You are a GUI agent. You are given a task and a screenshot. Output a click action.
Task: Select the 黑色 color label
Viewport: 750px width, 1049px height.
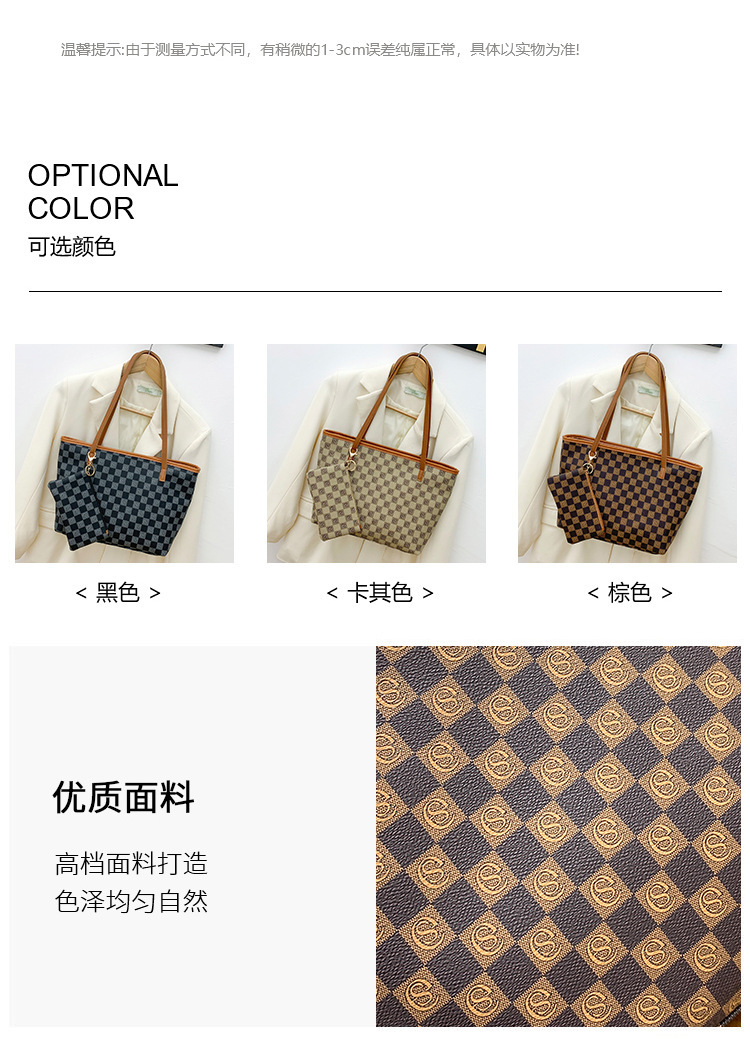(x=118, y=593)
